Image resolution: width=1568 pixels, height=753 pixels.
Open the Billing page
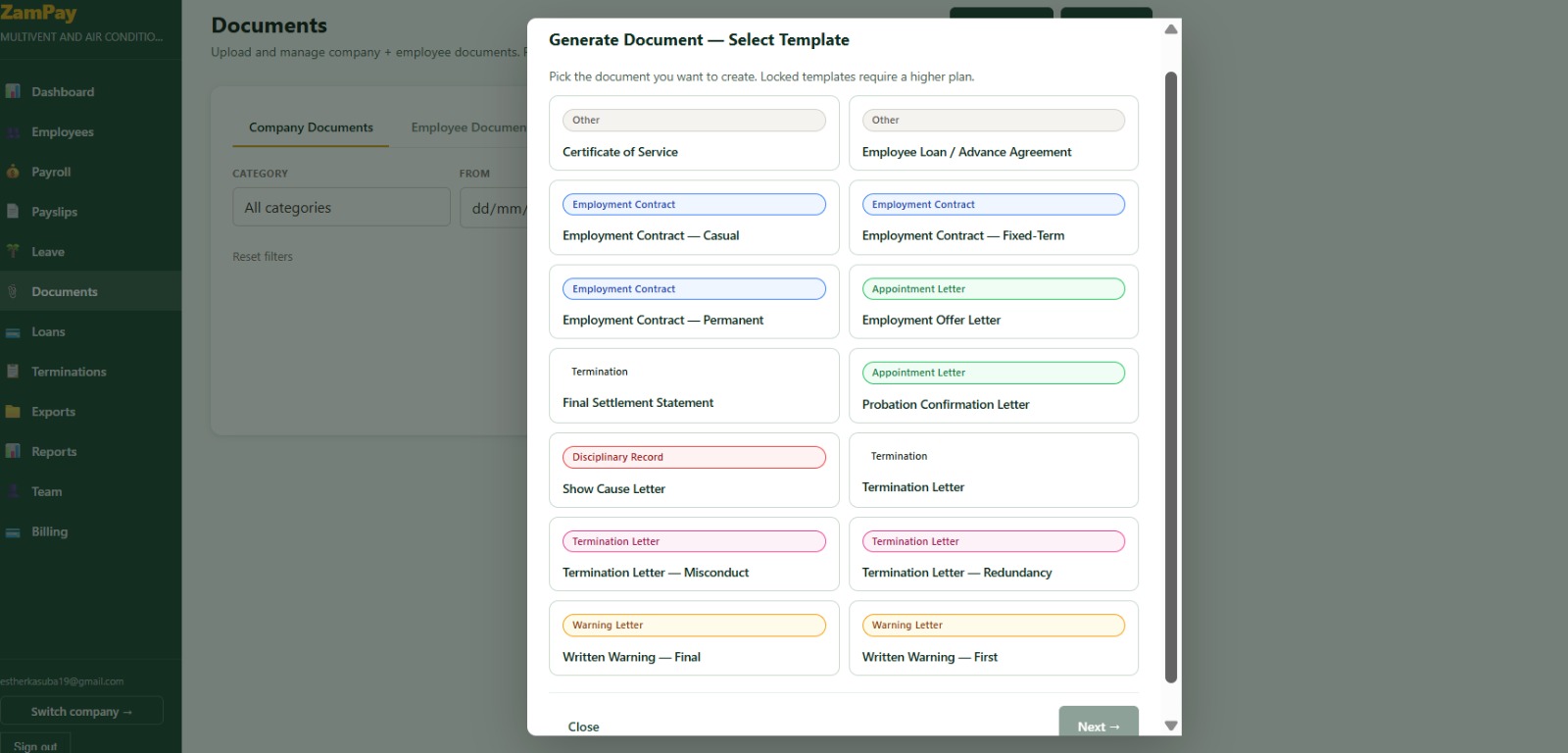point(90,531)
